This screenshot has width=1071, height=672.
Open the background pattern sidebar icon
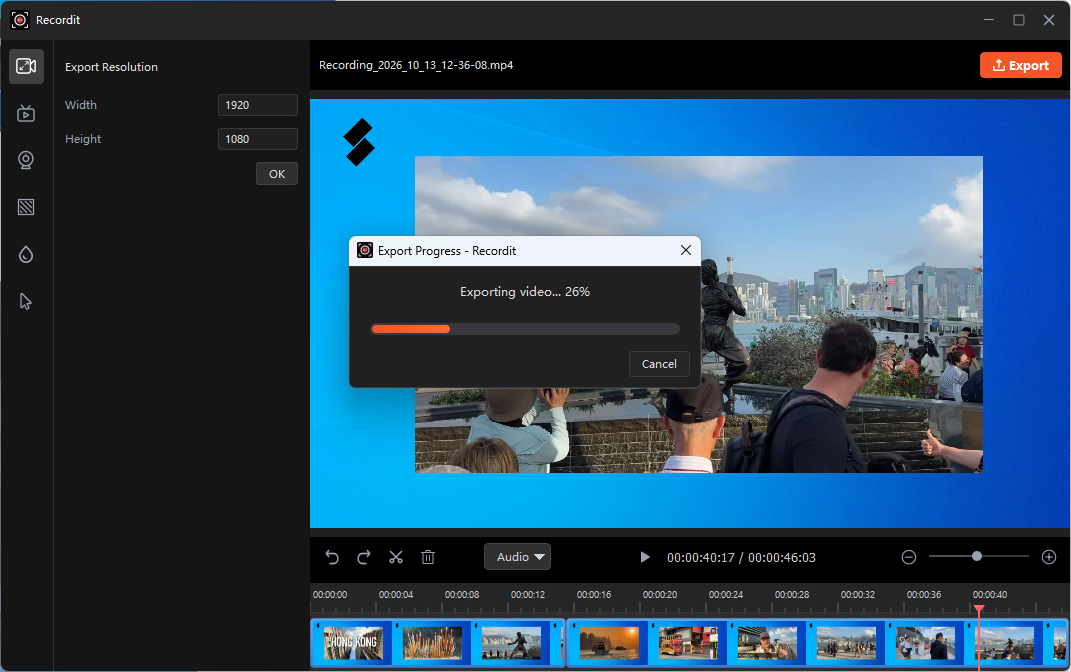[x=26, y=207]
